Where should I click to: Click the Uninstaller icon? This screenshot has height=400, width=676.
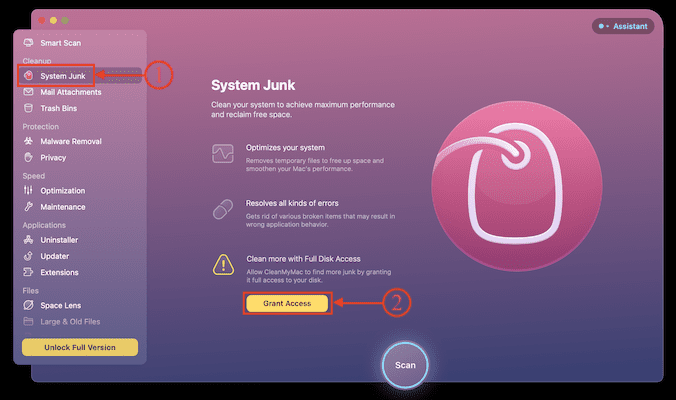(28, 240)
